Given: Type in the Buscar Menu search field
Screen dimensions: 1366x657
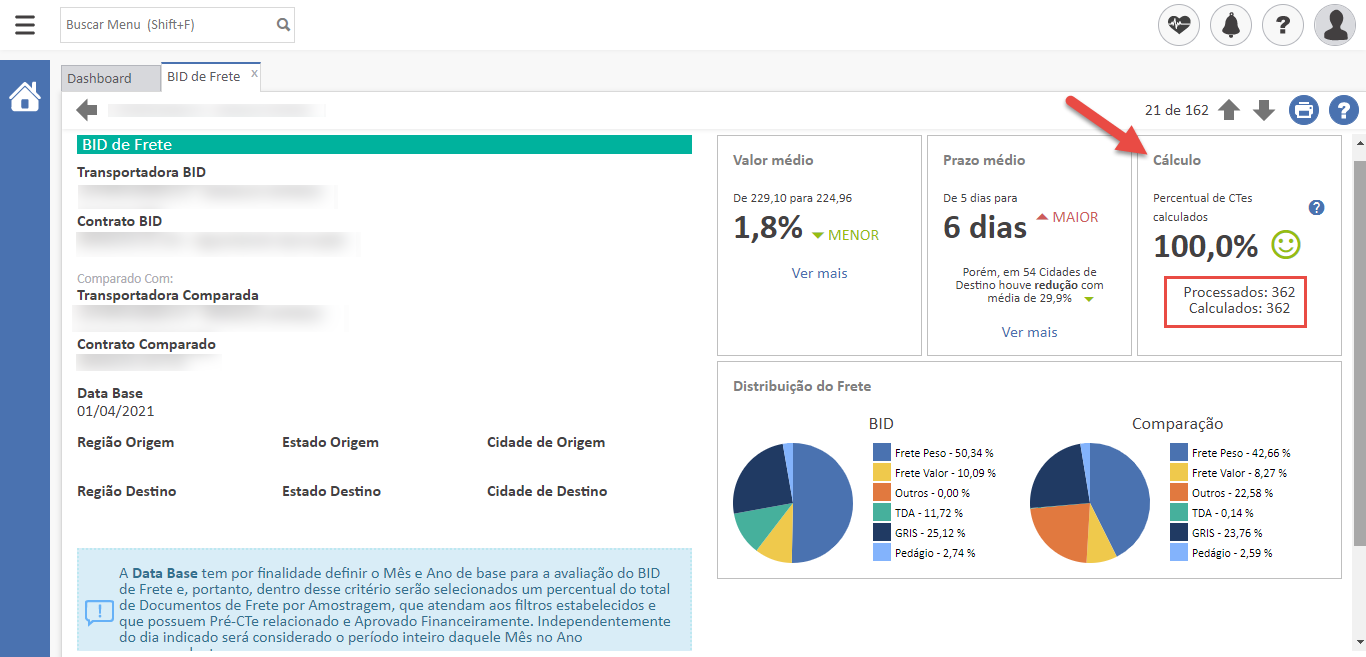Looking at the screenshot, I should 165,25.
